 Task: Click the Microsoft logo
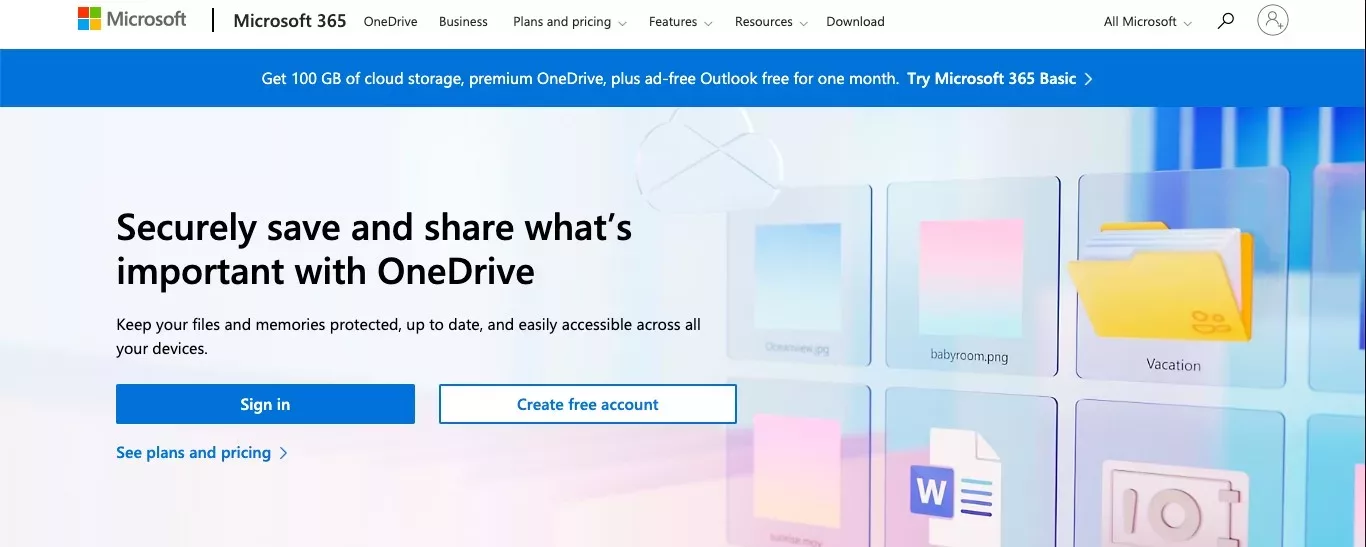click(132, 19)
